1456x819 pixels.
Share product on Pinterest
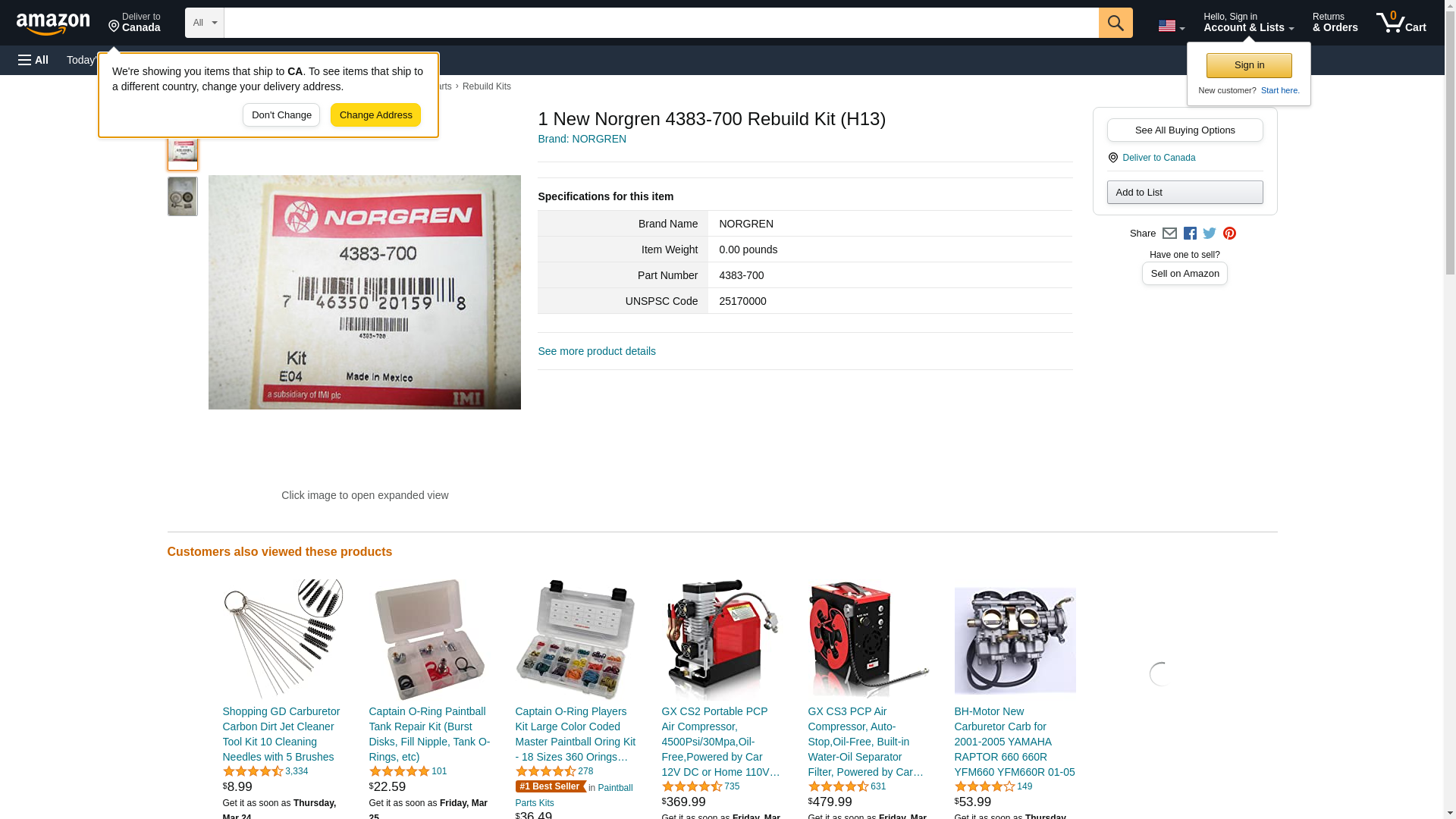(1229, 234)
